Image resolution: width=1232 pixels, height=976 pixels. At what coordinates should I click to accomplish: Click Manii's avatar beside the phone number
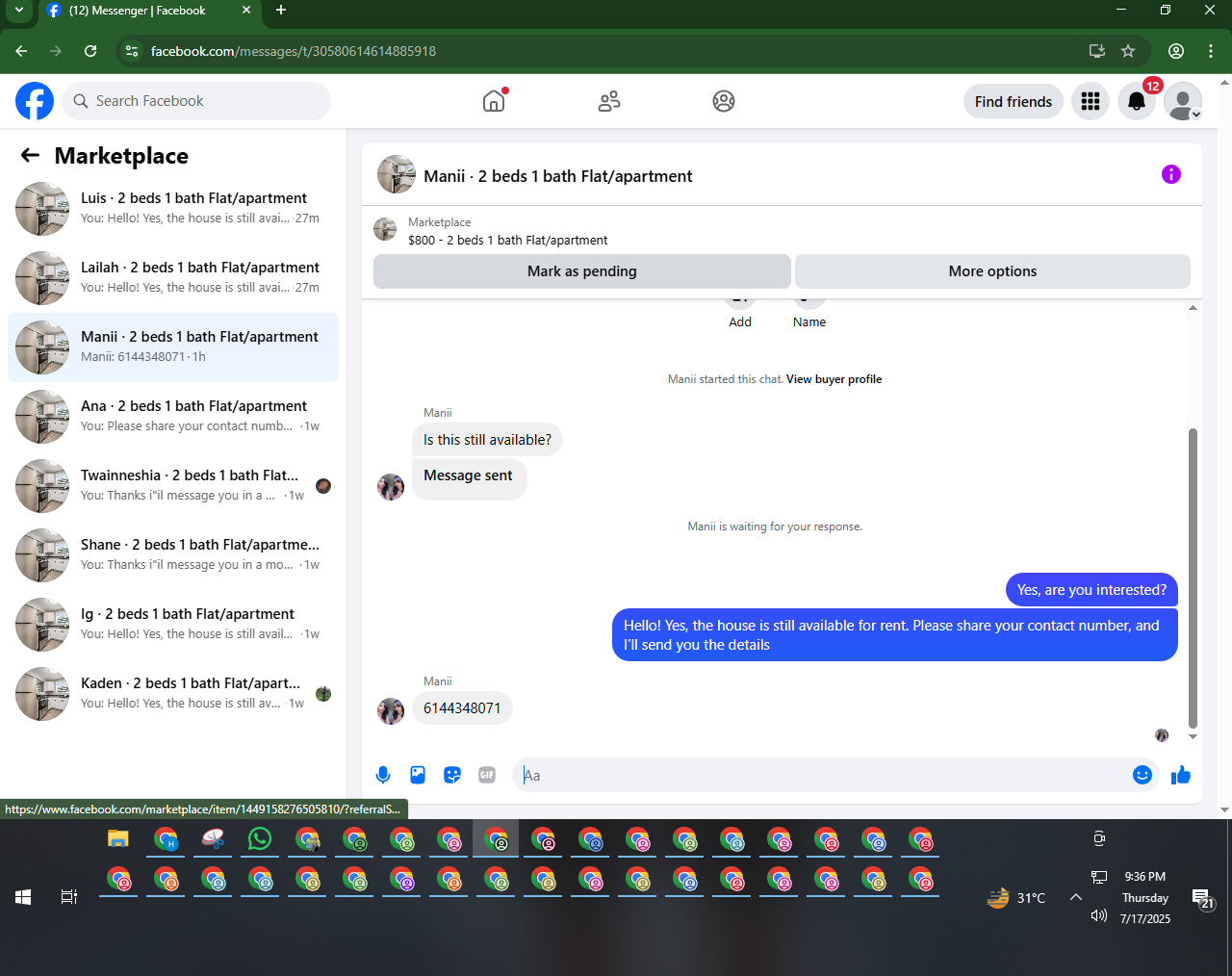pos(391,711)
